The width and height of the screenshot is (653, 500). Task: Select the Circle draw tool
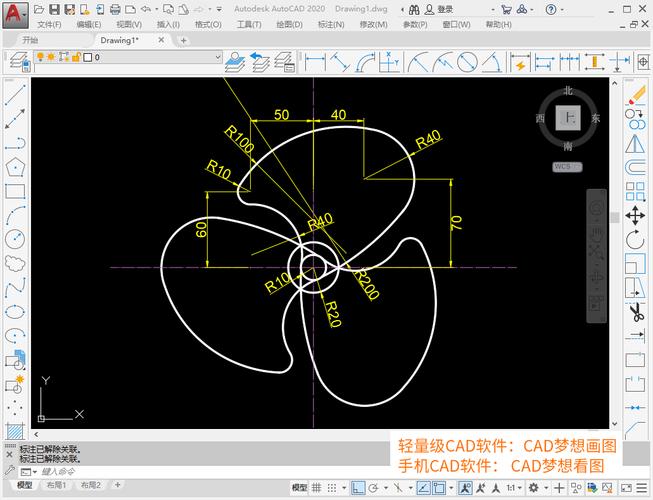[15, 239]
